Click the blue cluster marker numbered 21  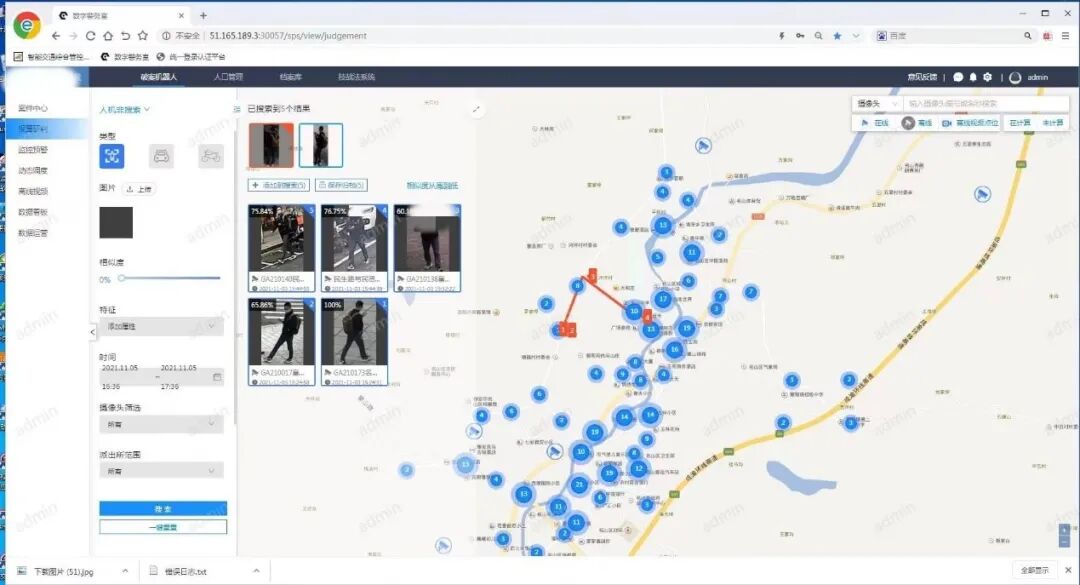(x=579, y=485)
